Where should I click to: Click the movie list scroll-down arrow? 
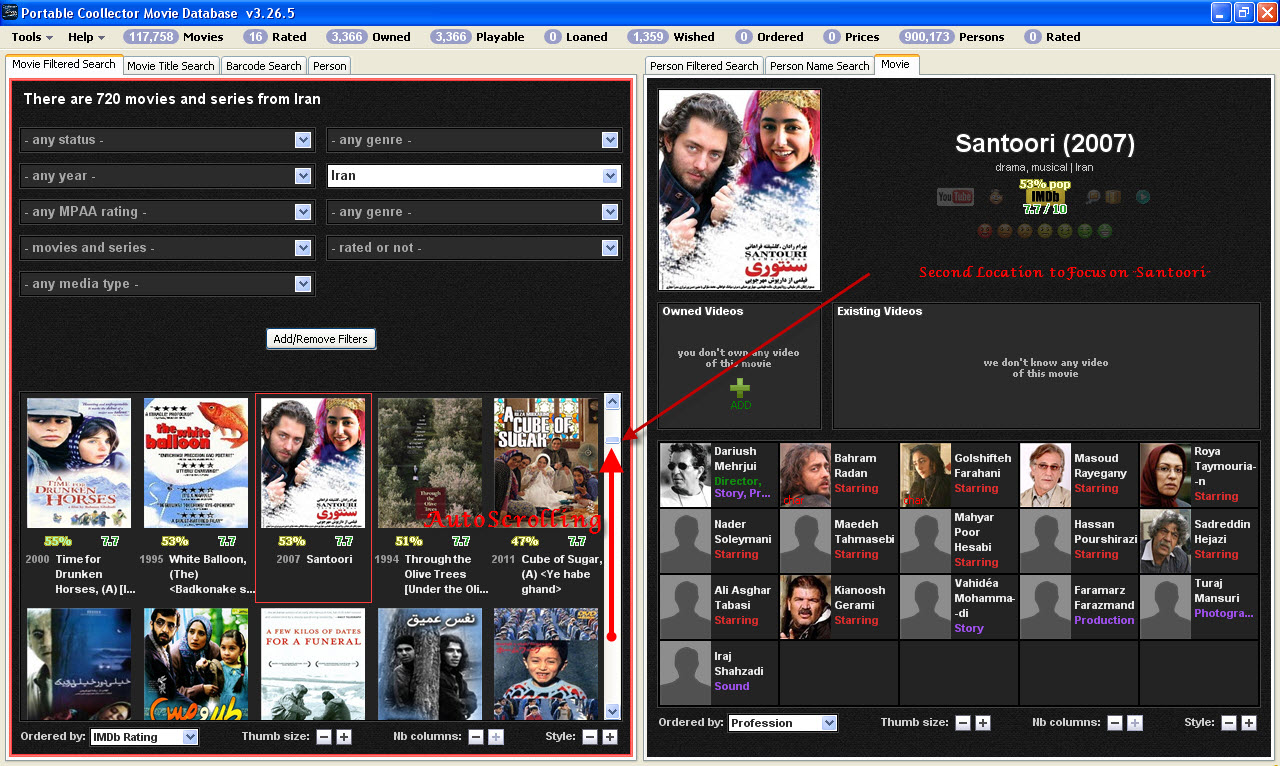(x=612, y=711)
